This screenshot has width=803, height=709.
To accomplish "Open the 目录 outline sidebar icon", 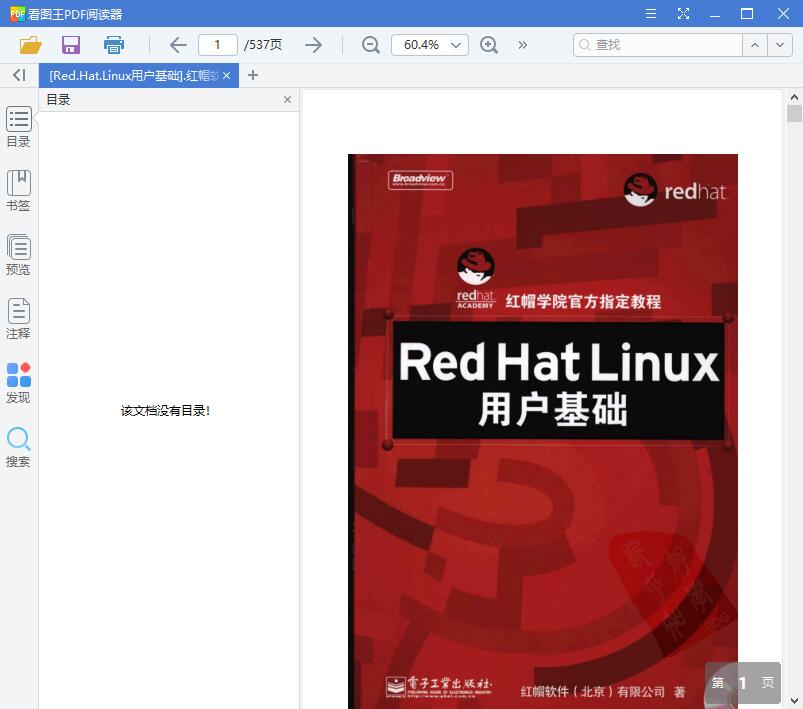I will [18, 127].
